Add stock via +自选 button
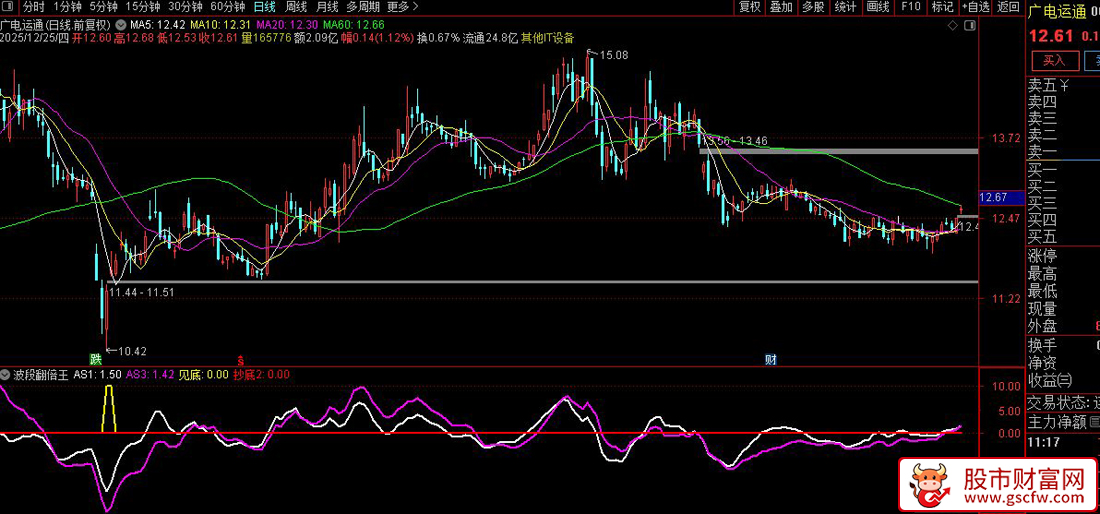1100x514 pixels. [x=974, y=6]
